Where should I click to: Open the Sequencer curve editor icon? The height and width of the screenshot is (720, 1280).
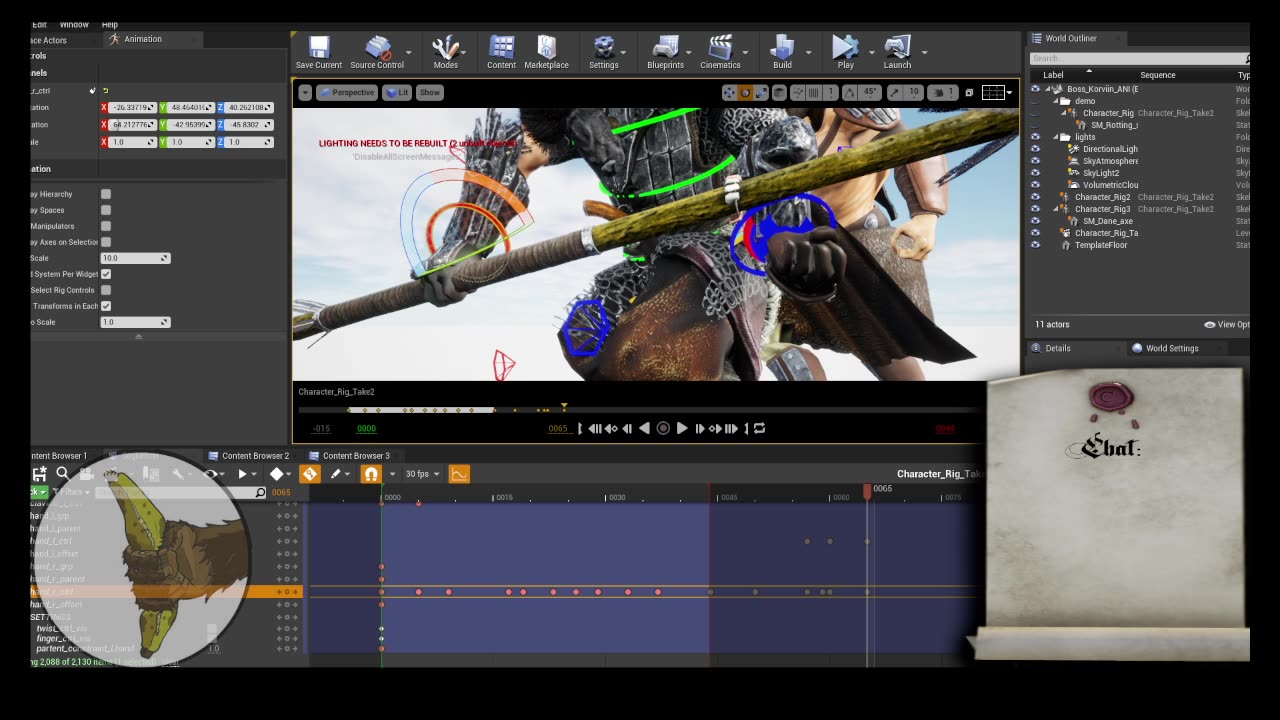click(459, 474)
